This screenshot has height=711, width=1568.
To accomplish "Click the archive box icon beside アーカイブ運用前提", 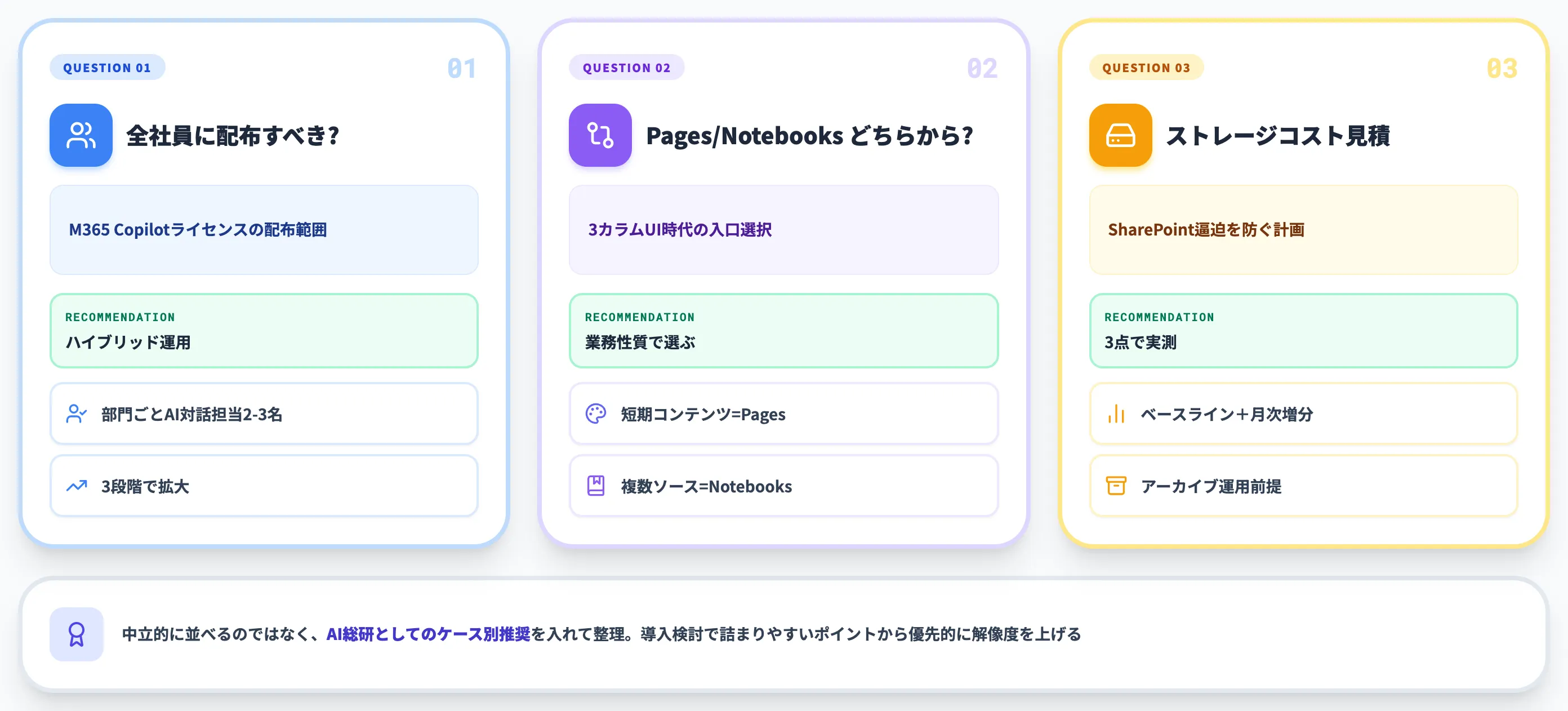I will 1116,486.
